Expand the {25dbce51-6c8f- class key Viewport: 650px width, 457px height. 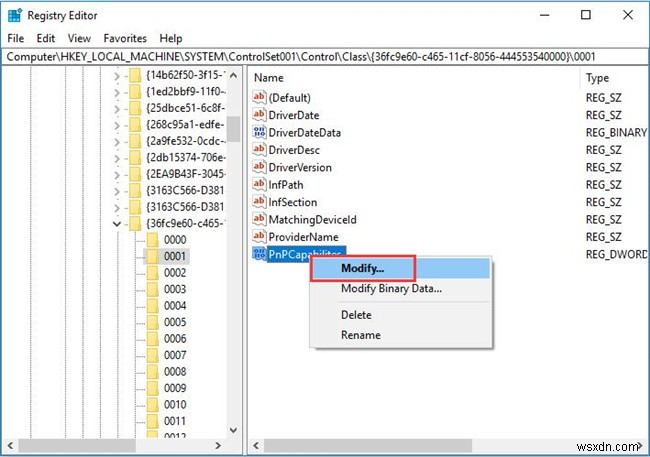pyautogui.click(x=117, y=109)
